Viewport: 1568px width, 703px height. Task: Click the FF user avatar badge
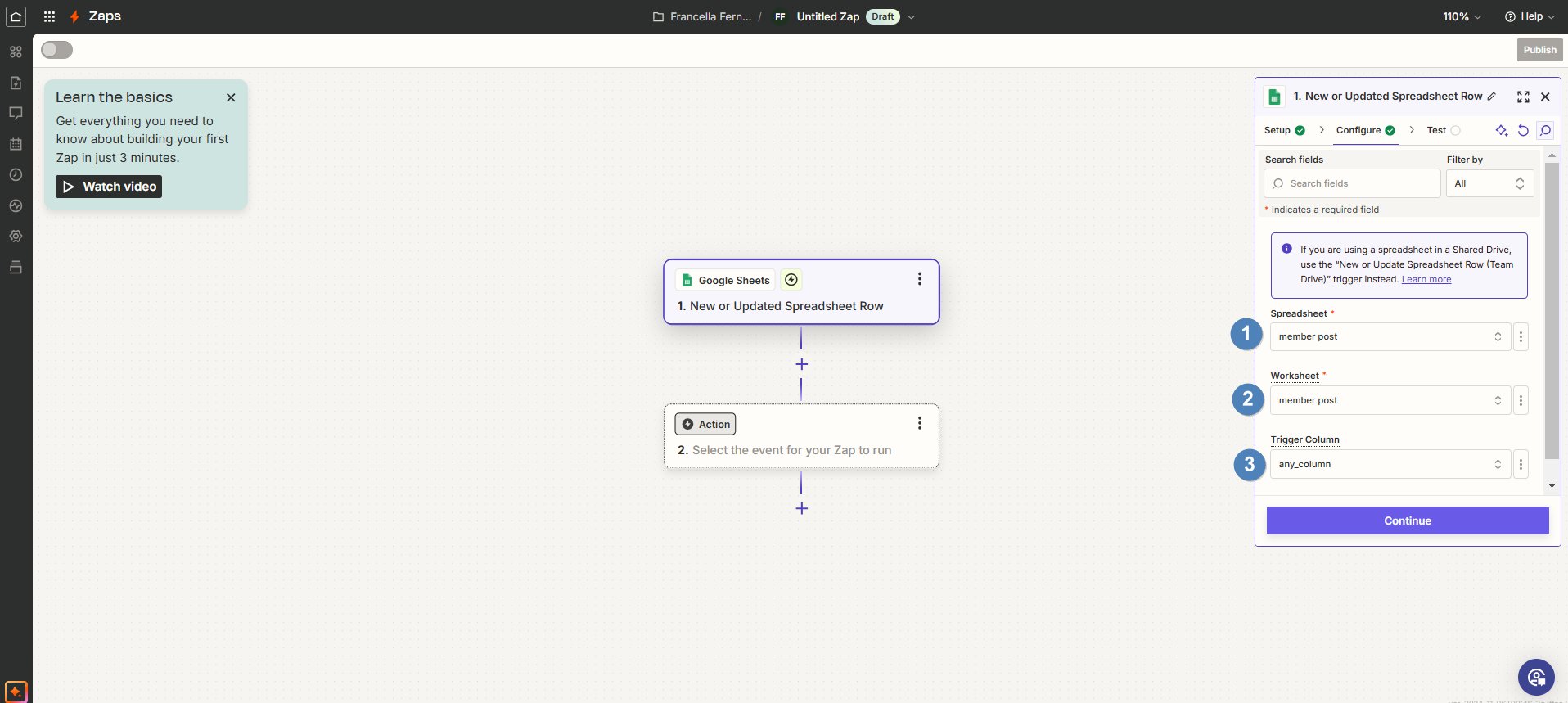coord(780,16)
